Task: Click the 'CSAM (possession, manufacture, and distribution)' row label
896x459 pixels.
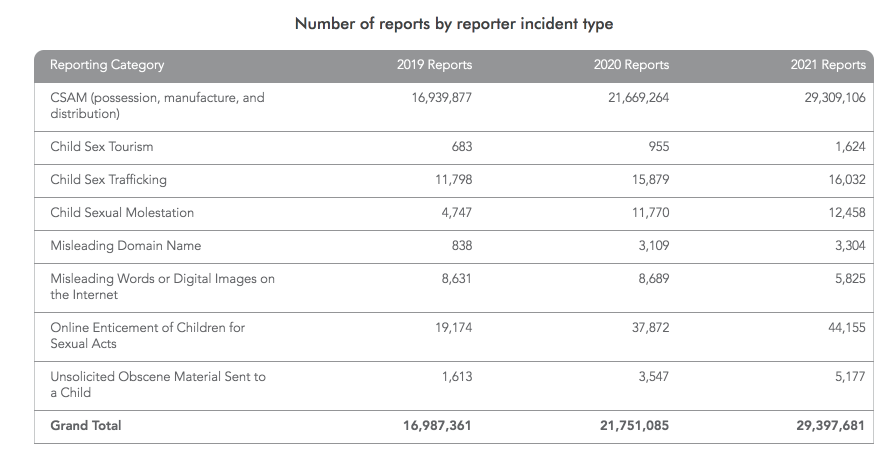Action: click(157, 106)
